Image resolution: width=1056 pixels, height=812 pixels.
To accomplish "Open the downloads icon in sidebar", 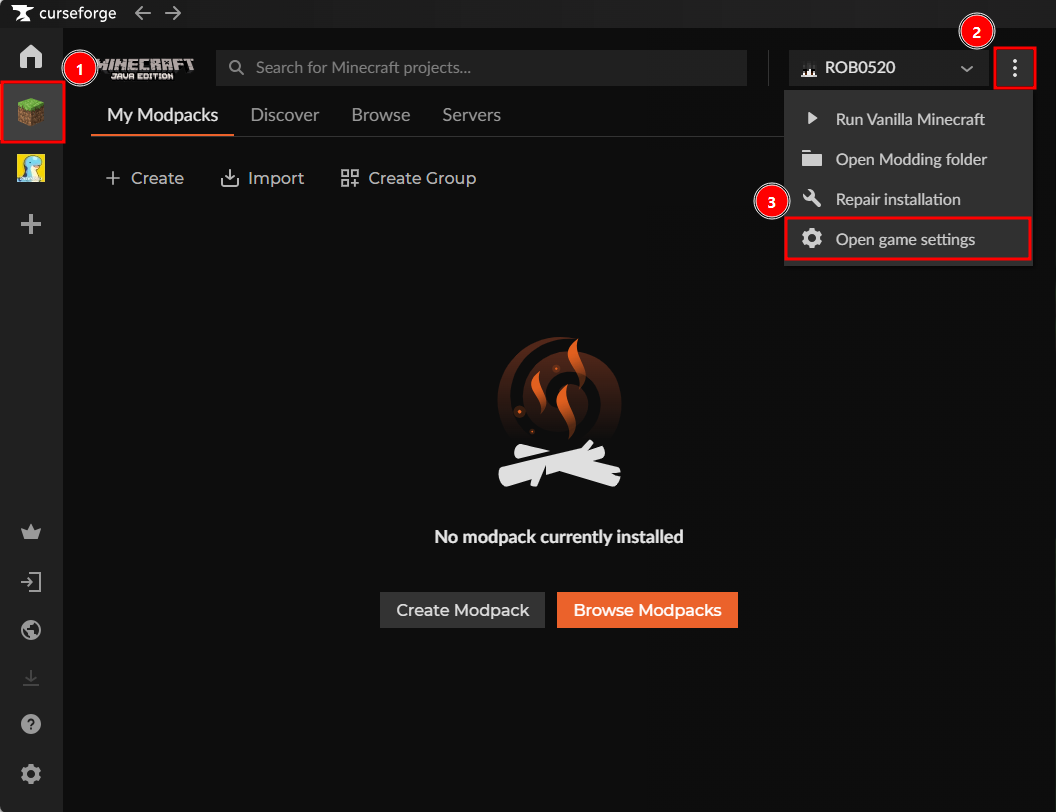I will [31, 677].
